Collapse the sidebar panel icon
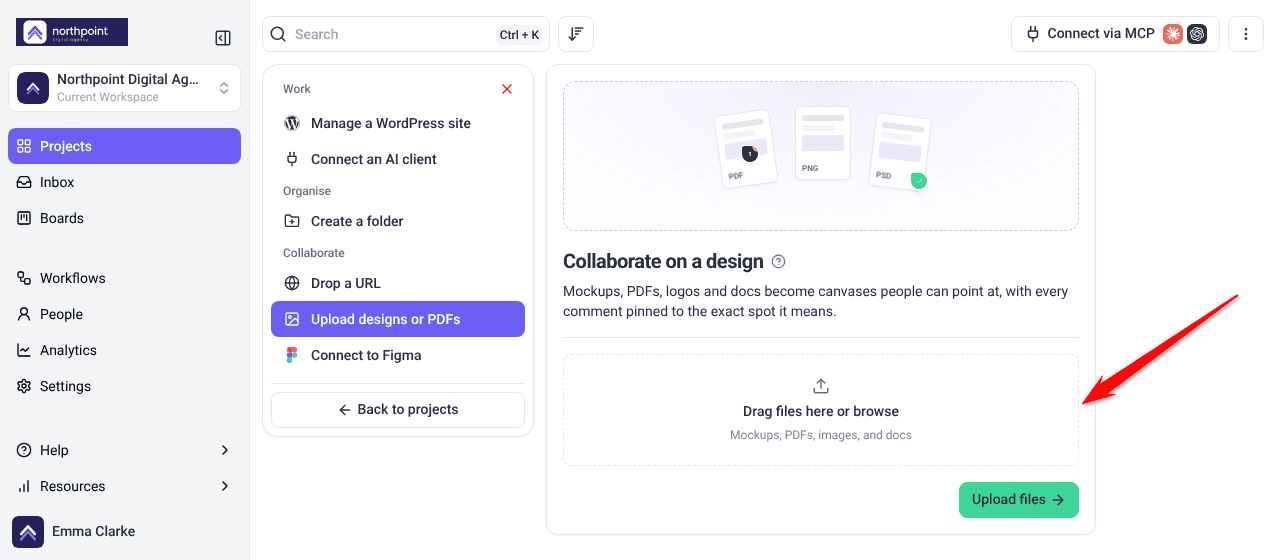The height and width of the screenshot is (560, 1280). 223,38
